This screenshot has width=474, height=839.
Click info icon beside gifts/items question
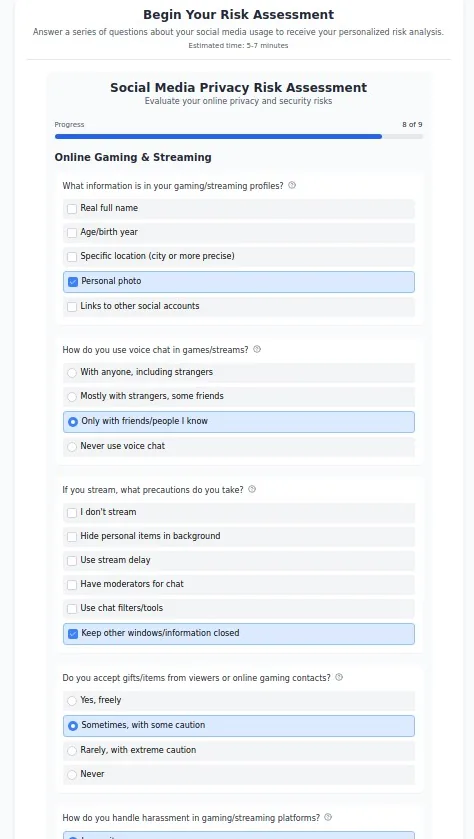(x=339, y=677)
